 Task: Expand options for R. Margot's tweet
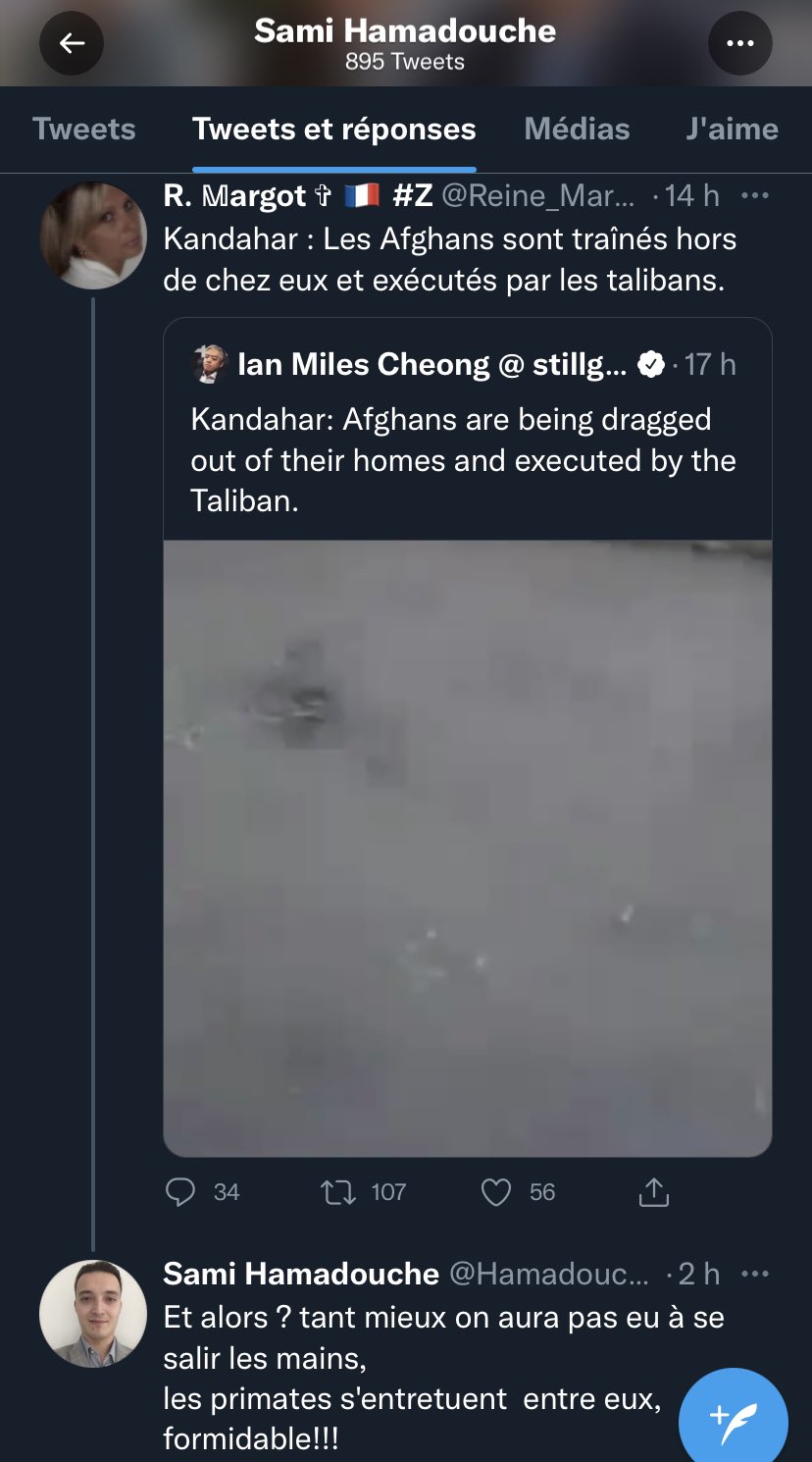click(754, 196)
